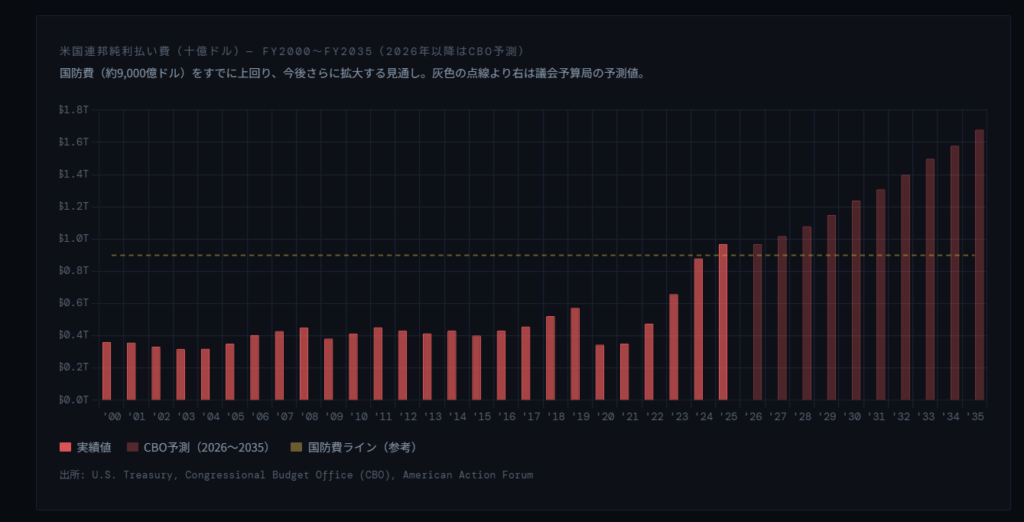Click the bar for fiscal year '25
1024x522 pixels.
tap(723, 322)
